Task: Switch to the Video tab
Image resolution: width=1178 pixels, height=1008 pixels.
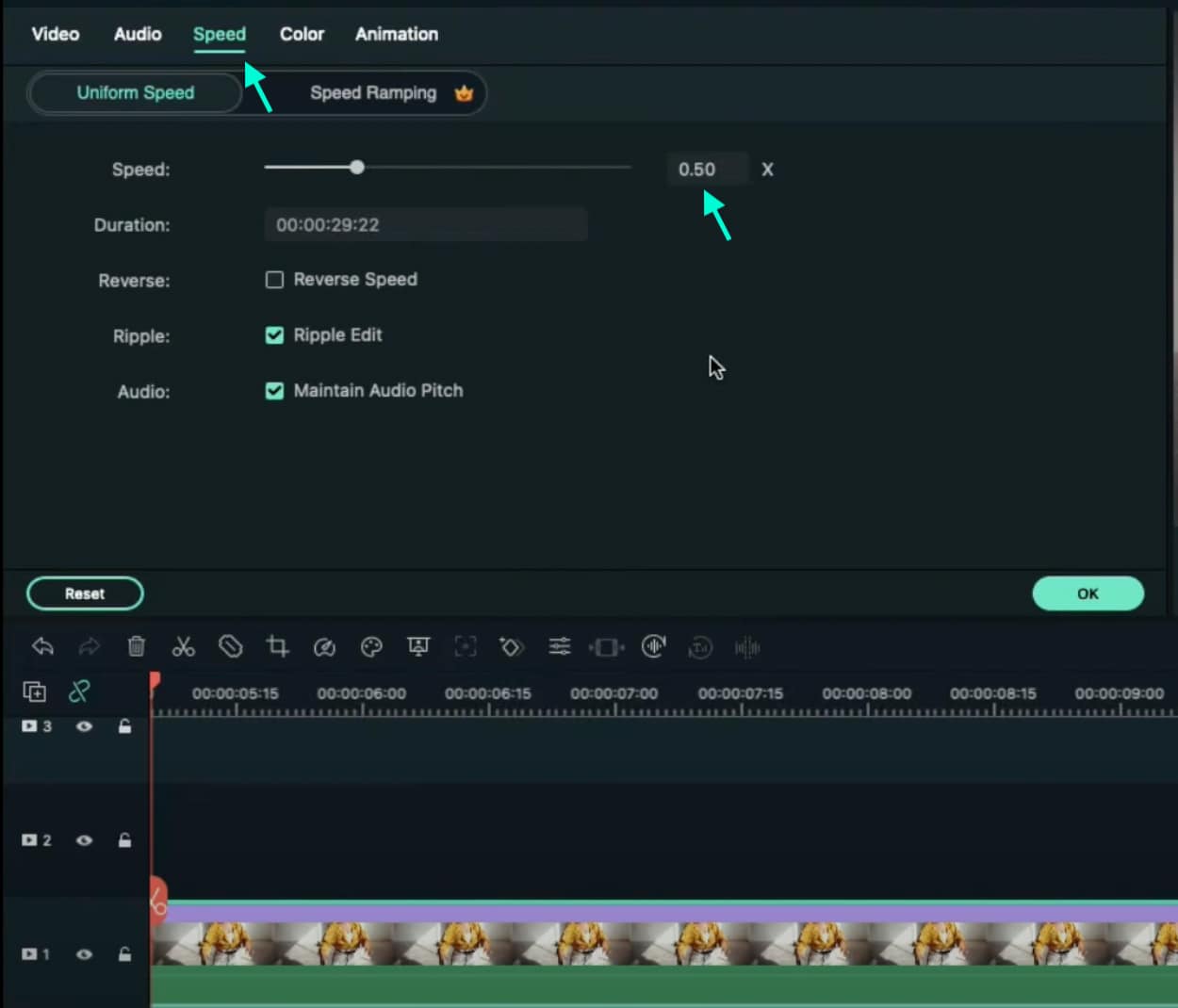Action: coord(56,34)
